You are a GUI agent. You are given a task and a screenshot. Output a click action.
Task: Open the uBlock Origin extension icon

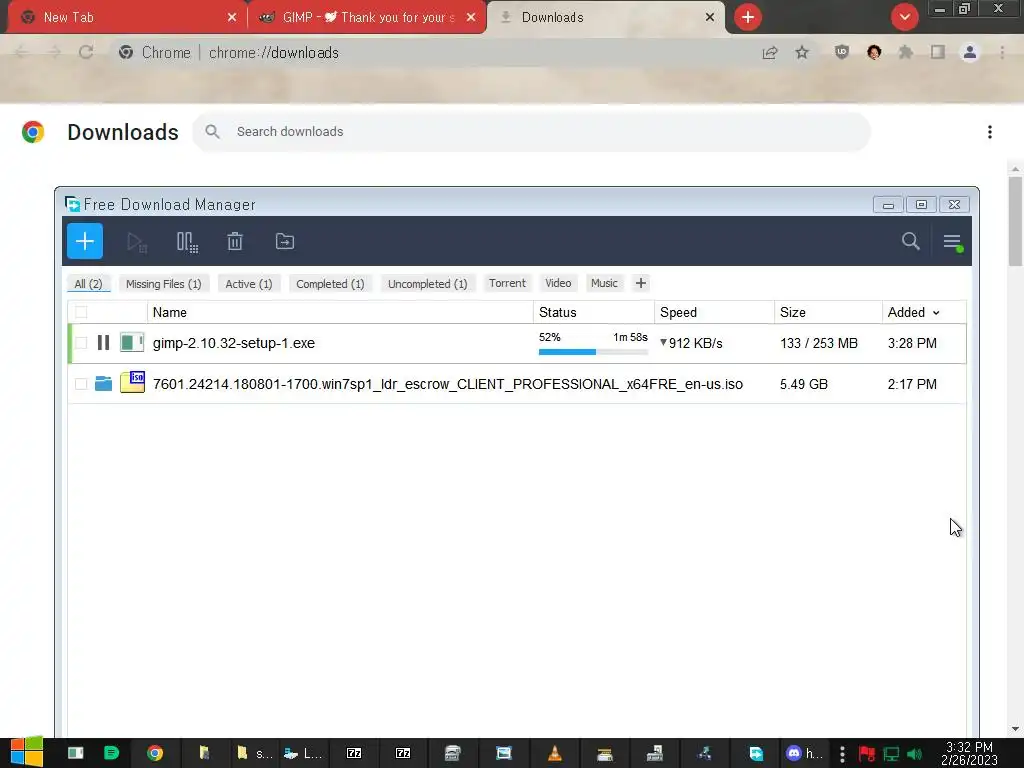pos(842,52)
